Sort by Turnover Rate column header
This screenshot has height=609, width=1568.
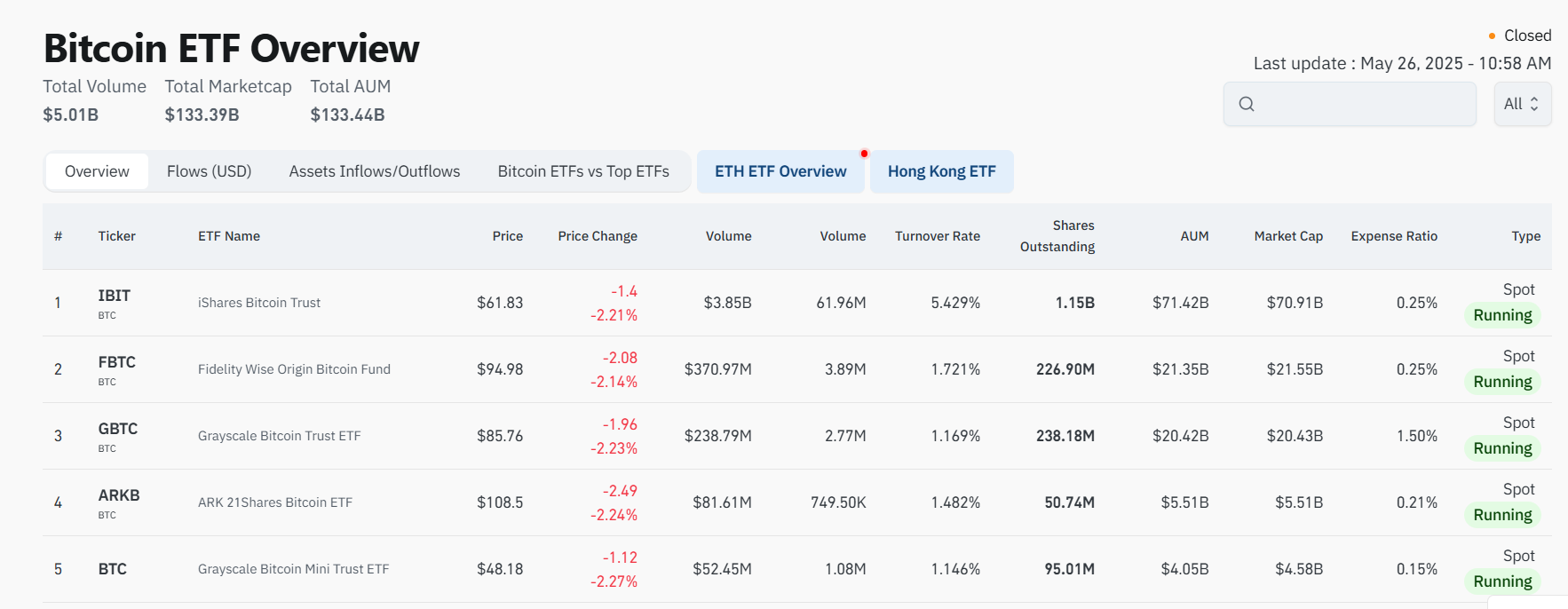(x=937, y=236)
